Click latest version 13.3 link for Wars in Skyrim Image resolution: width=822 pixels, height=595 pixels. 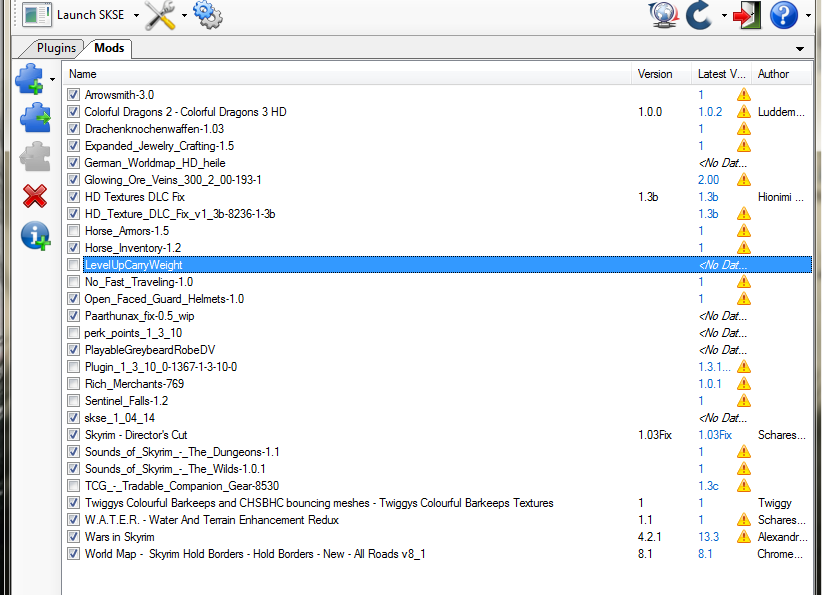[708, 537]
